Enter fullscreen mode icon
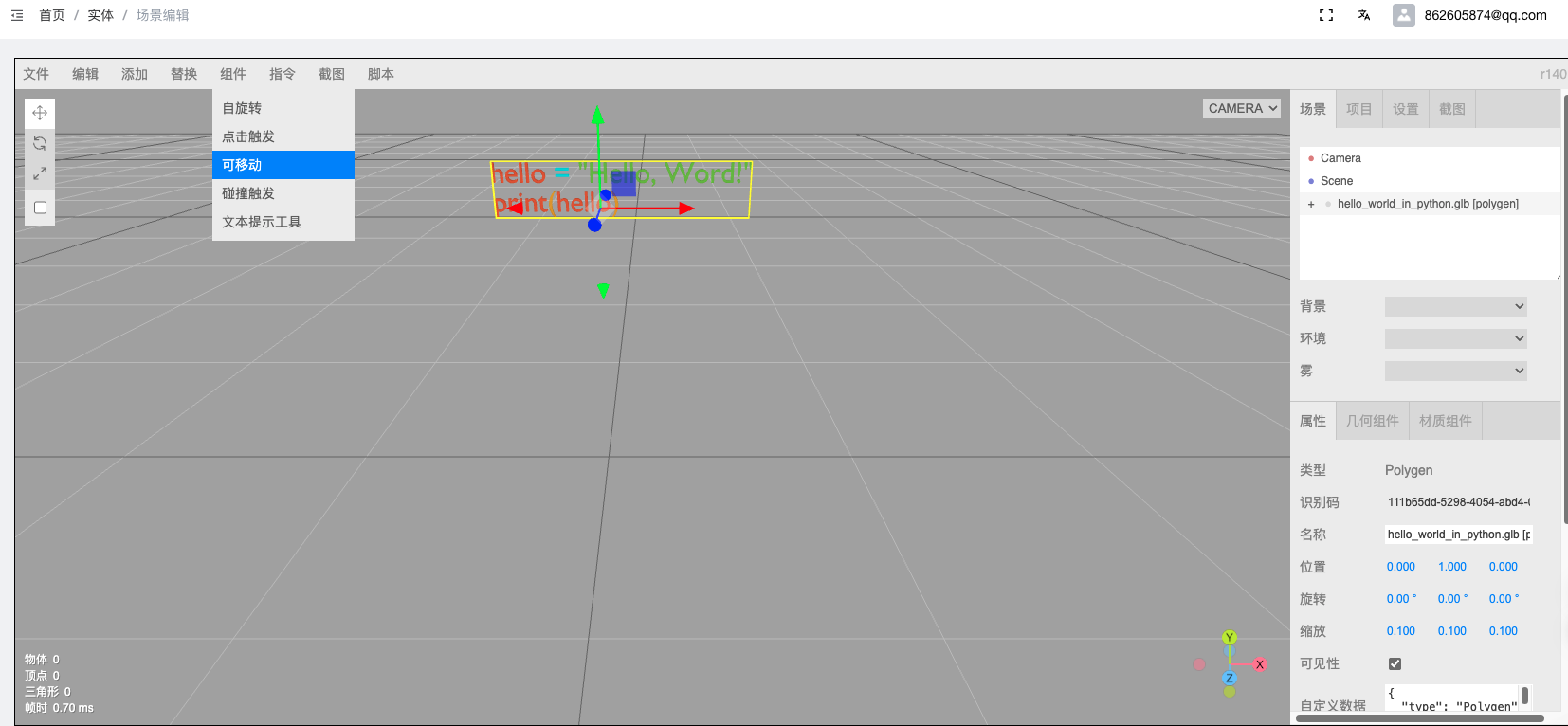This screenshot has width=1568, height=726. pyautogui.click(x=1326, y=15)
